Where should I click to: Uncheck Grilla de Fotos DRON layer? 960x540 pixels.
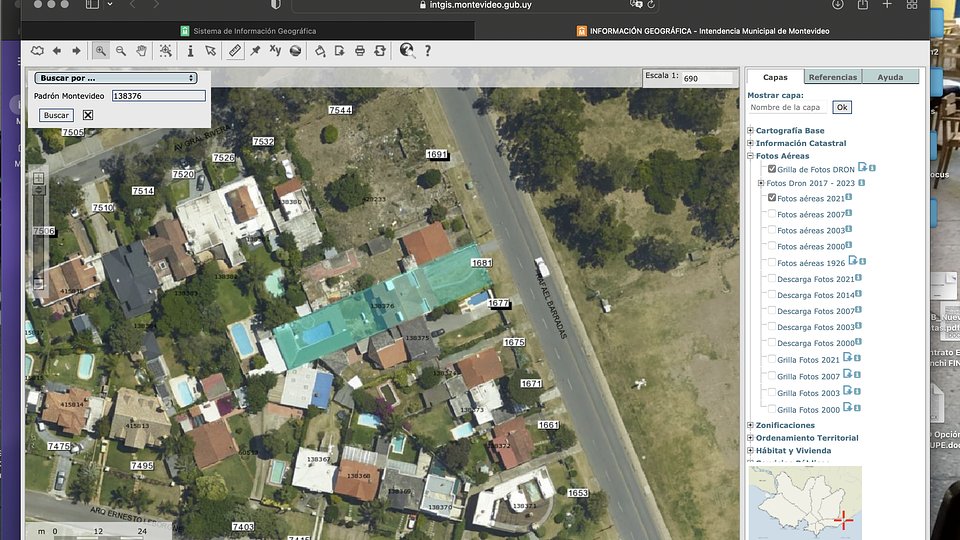772,169
